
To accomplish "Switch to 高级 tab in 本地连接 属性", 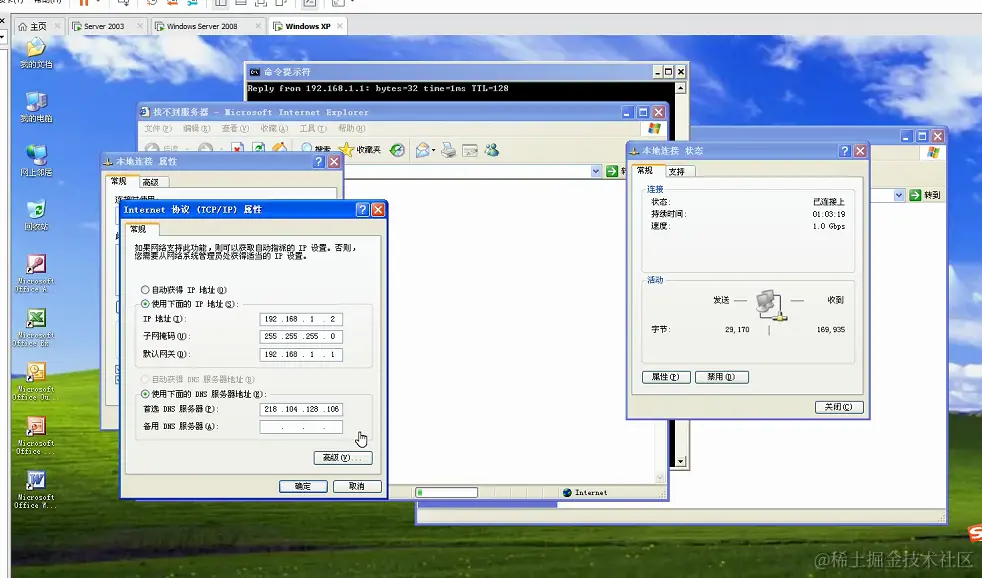I will (151, 182).
